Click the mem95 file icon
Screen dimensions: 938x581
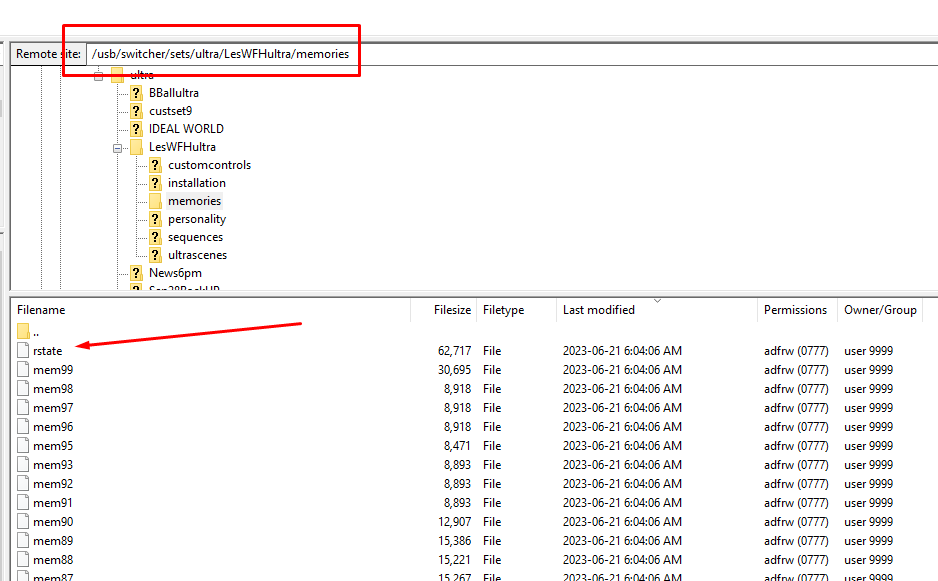[x=23, y=445]
